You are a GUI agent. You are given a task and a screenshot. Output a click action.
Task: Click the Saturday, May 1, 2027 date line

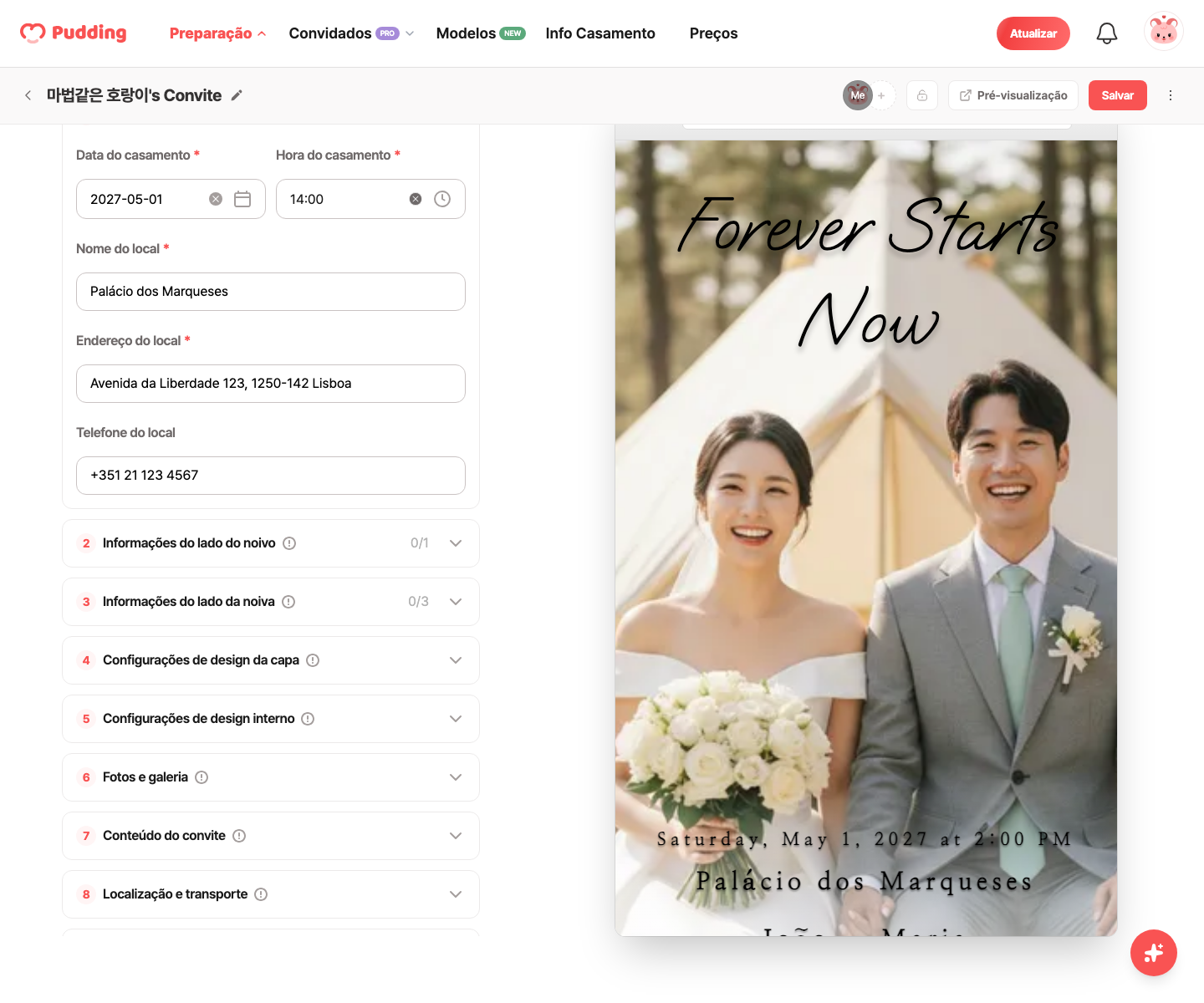[x=865, y=839]
